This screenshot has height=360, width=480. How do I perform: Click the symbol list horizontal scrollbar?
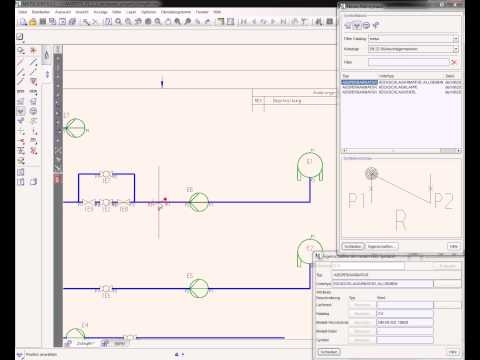click(401, 151)
